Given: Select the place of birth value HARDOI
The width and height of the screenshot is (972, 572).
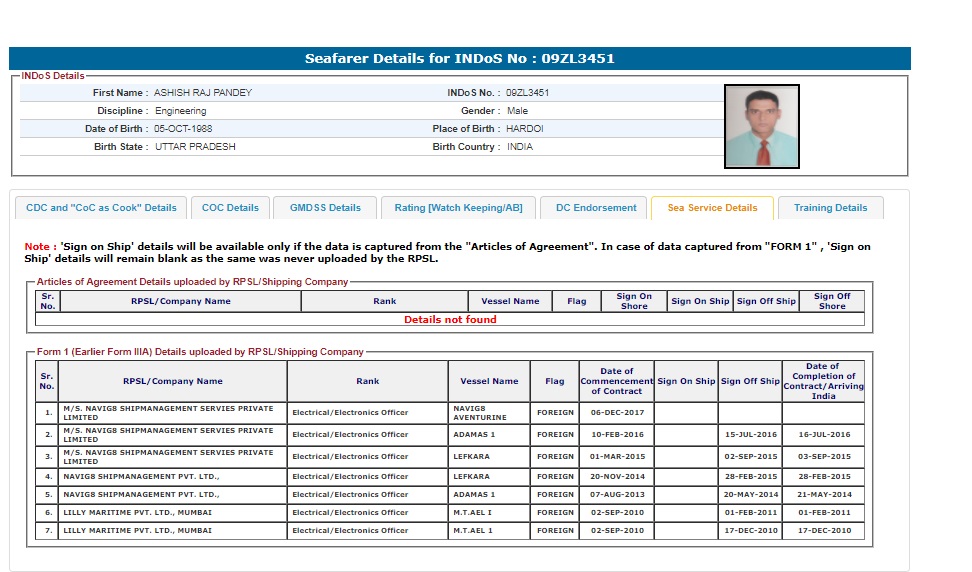Looking at the screenshot, I should pyautogui.click(x=525, y=129).
